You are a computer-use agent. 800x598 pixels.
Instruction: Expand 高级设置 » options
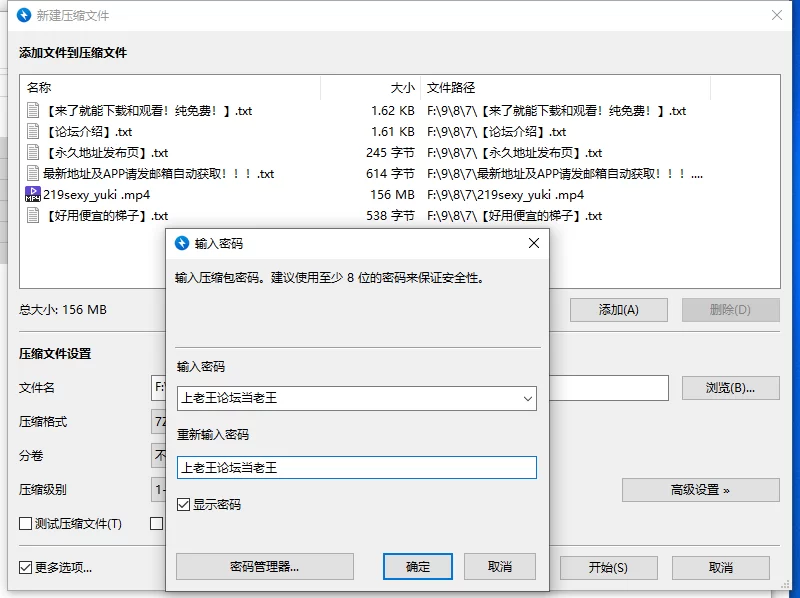pos(701,490)
